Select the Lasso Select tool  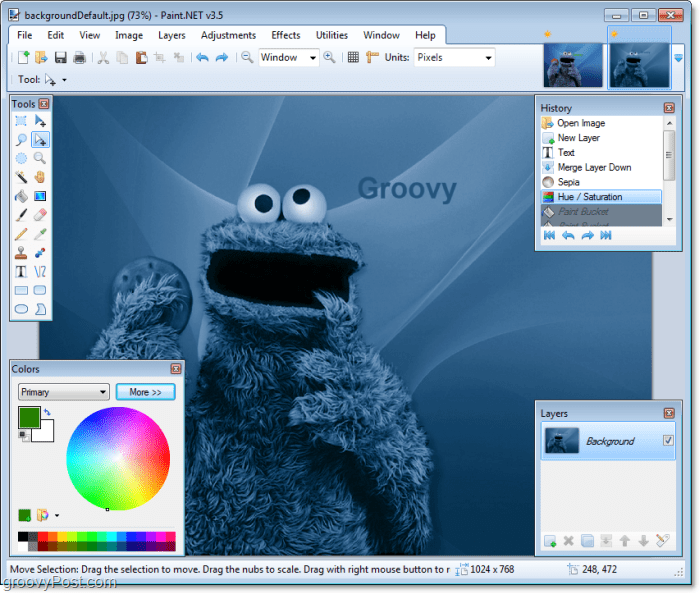(x=21, y=140)
